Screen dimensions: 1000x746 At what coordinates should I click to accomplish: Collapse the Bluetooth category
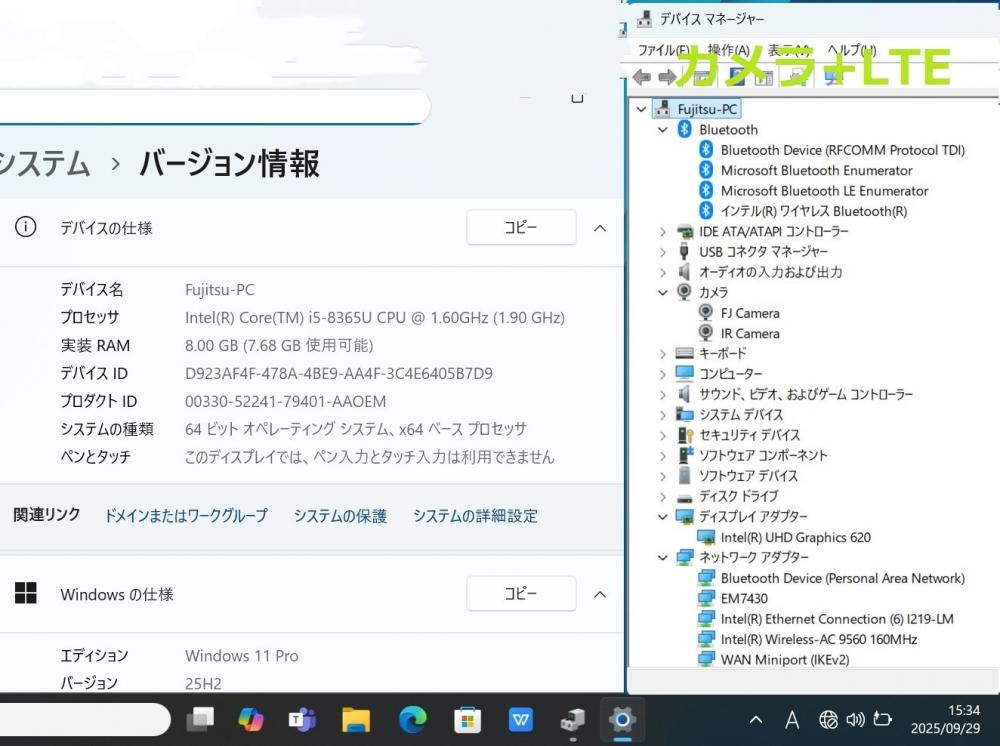pos(662,130)
